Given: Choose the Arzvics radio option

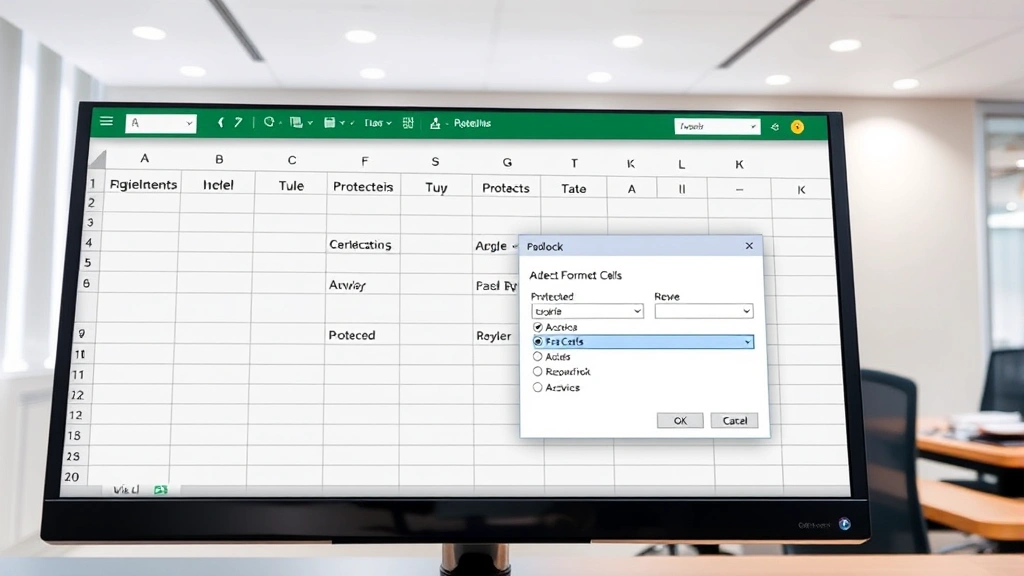Looking at the screenshot, I should (538, 387).
